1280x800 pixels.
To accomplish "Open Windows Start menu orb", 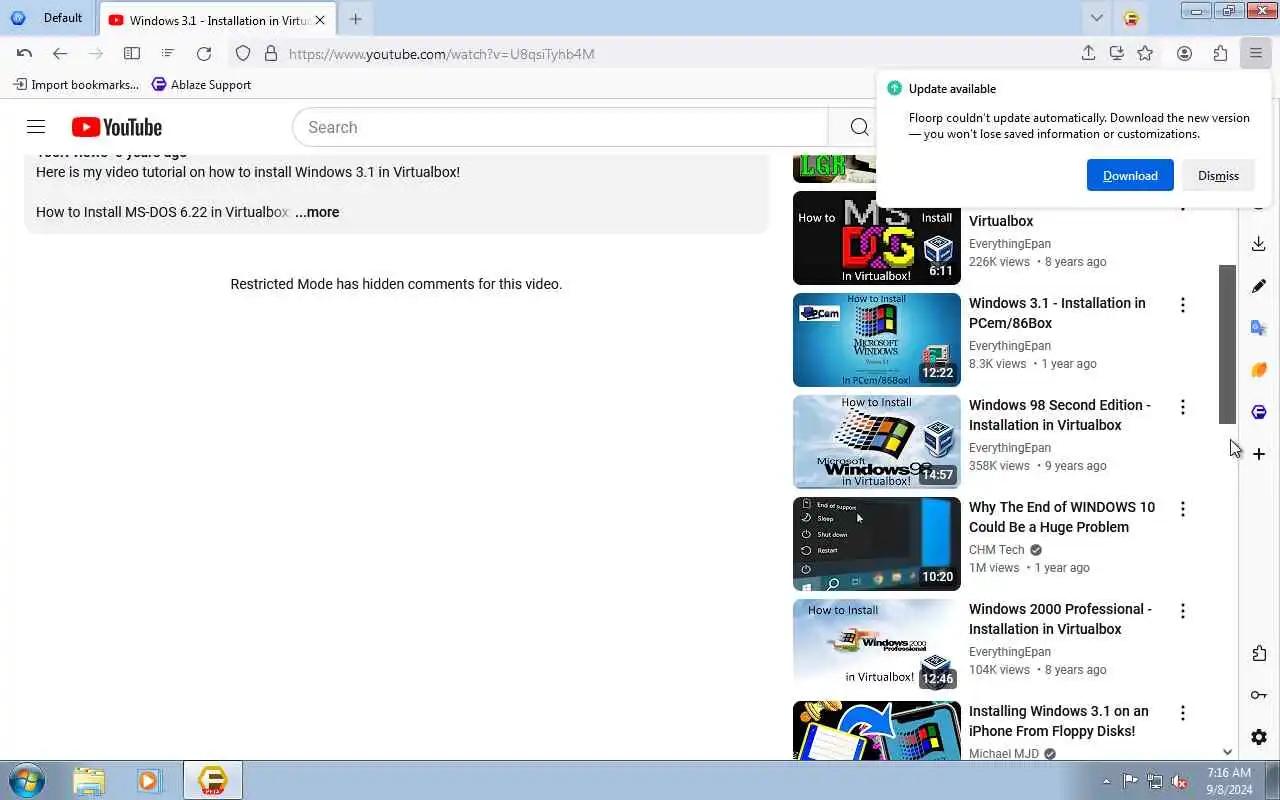I will 26,781.
